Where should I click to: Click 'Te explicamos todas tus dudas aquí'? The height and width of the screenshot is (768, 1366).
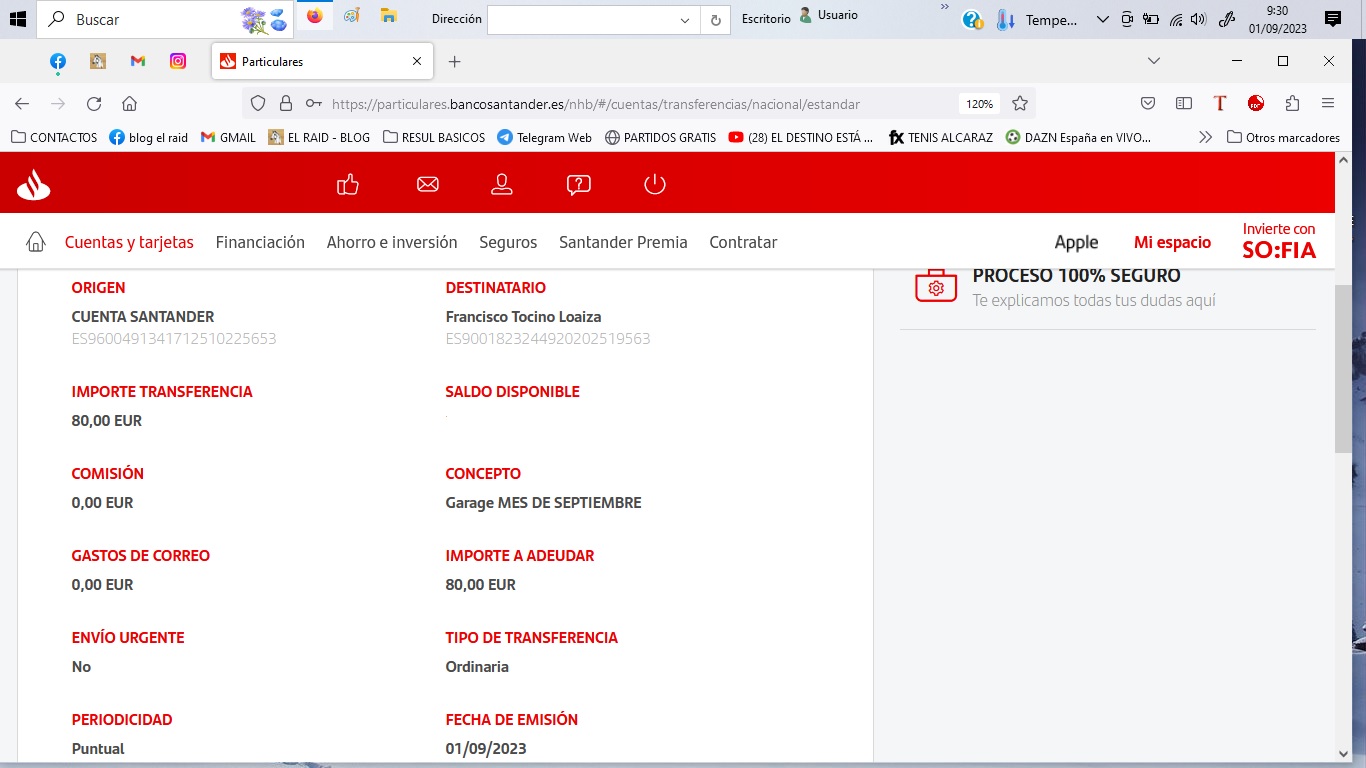1094,301
